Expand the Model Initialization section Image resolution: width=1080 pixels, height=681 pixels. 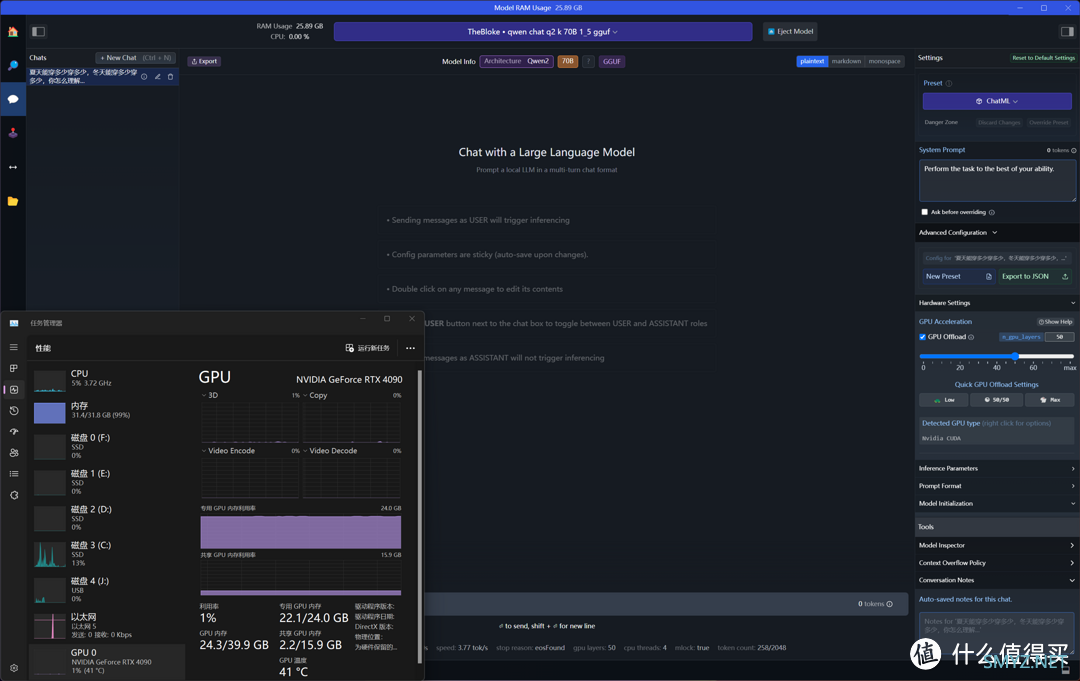[997, 503]
